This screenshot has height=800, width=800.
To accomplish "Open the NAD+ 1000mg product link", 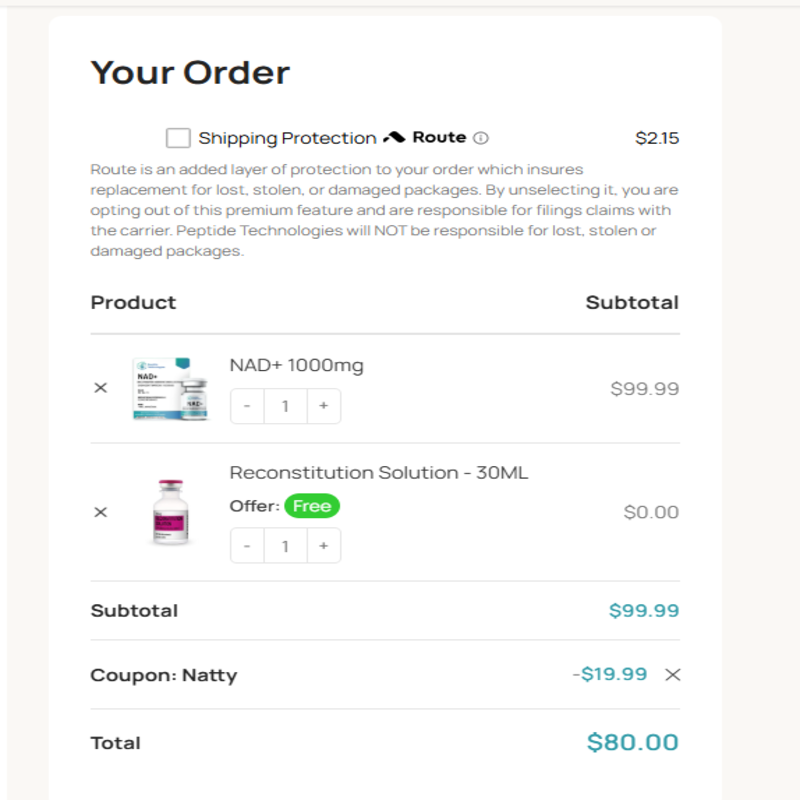I will coord(296,365).
